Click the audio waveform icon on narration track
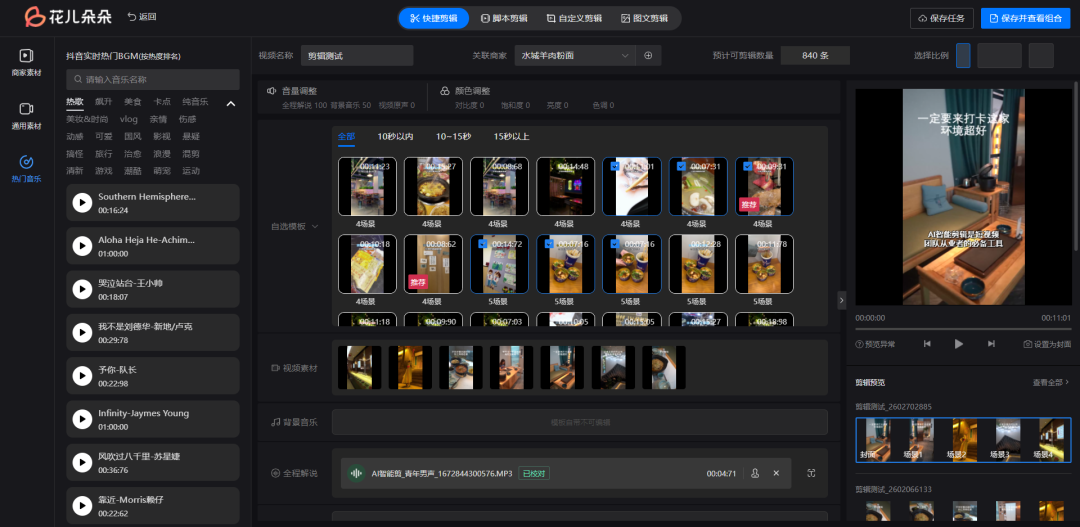This screenshot has width=1080, height=527. [356, 473]
